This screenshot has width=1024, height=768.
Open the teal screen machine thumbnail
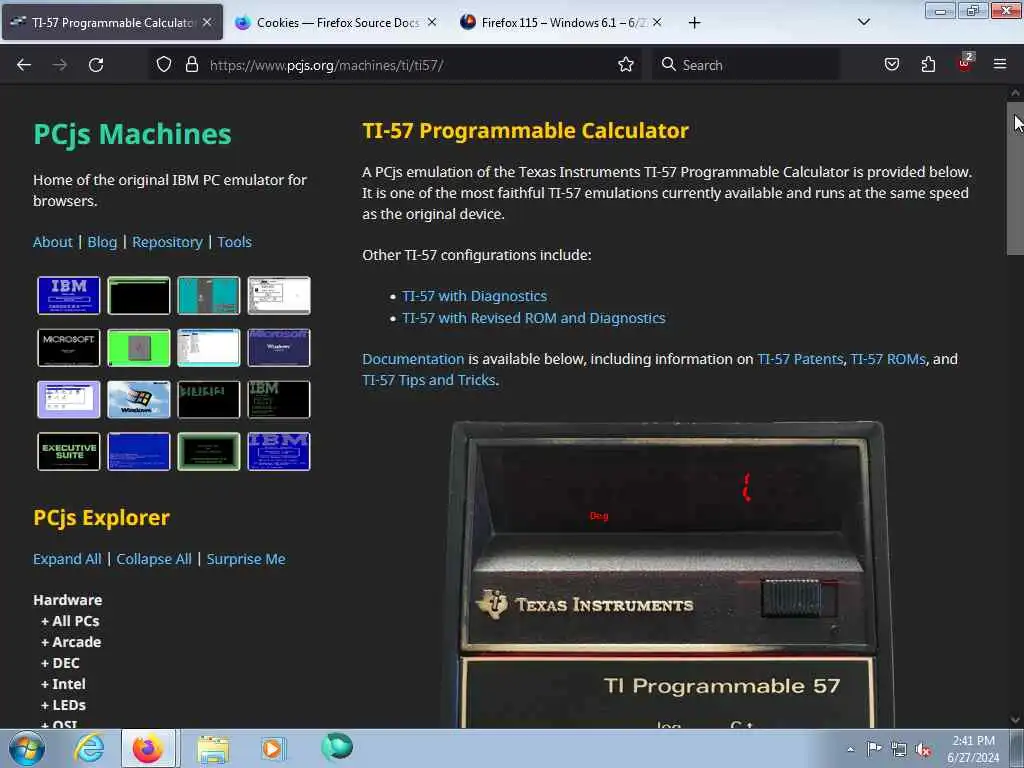208,295
